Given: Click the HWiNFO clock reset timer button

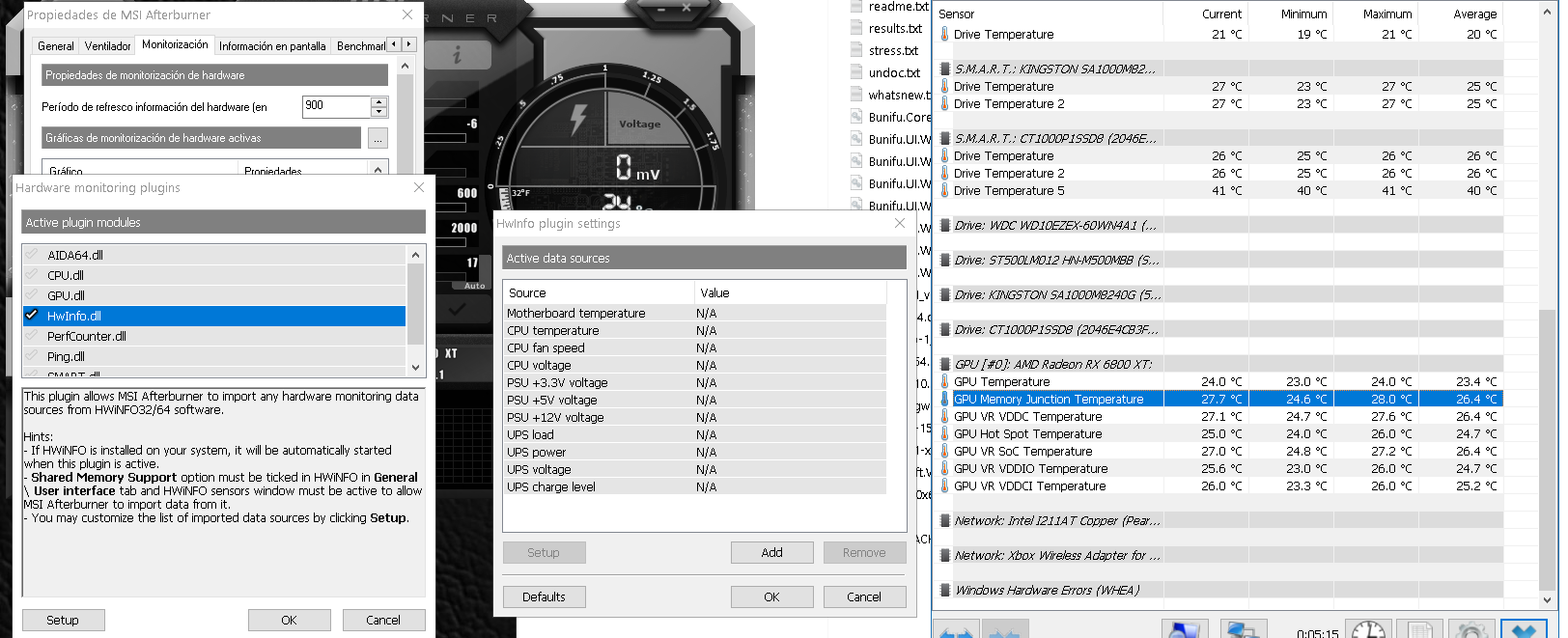Looking at the screenshot, I should click(x=1368, y=630).
